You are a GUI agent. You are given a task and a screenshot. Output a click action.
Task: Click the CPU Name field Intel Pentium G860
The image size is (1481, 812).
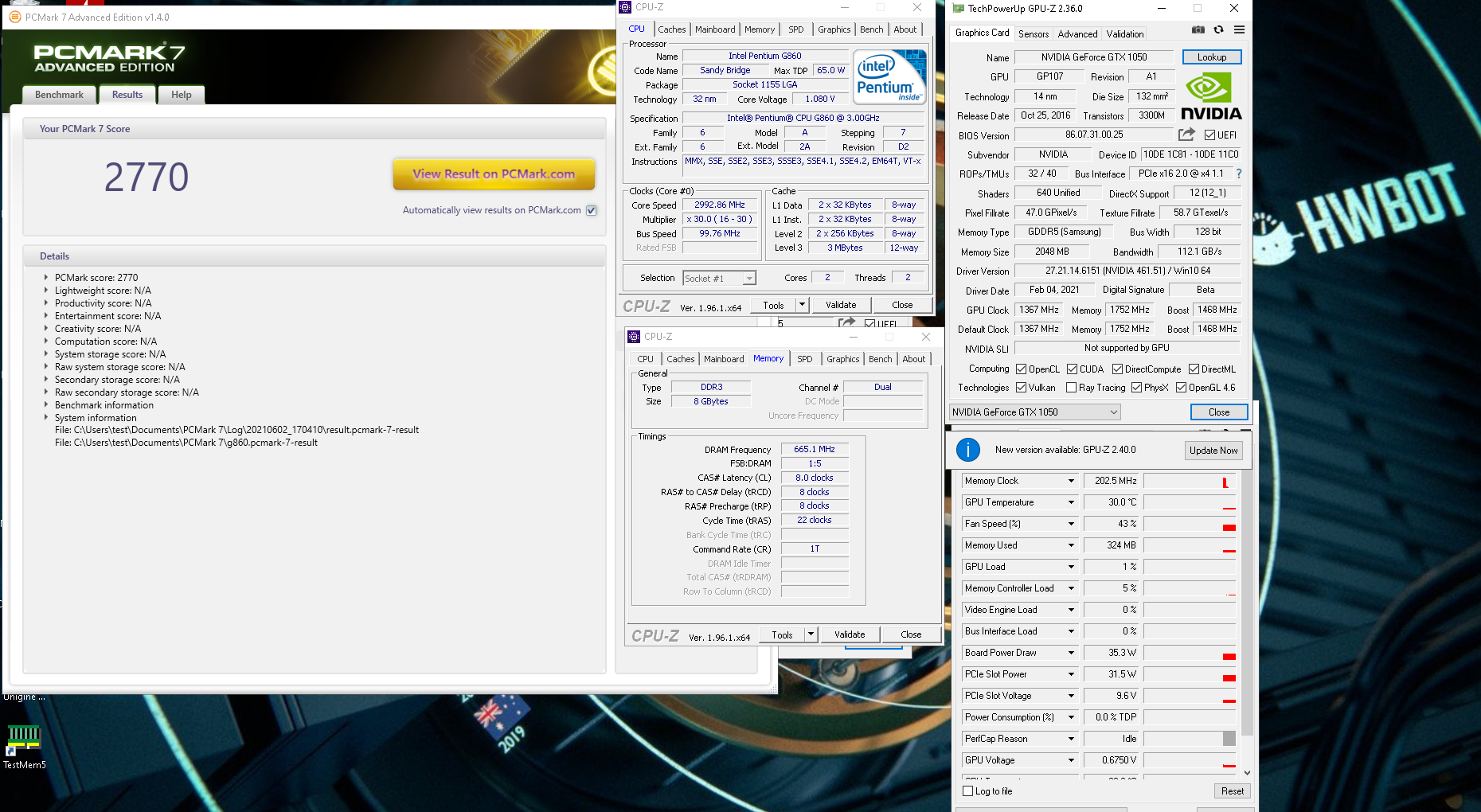click(764, 57)
